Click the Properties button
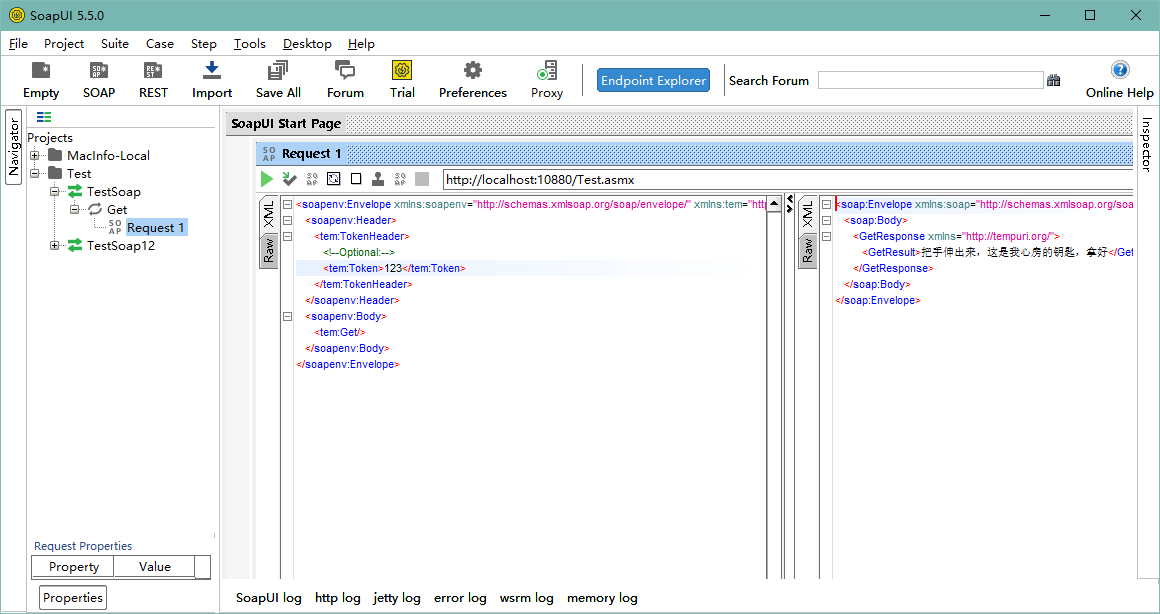 coord(72,598)
